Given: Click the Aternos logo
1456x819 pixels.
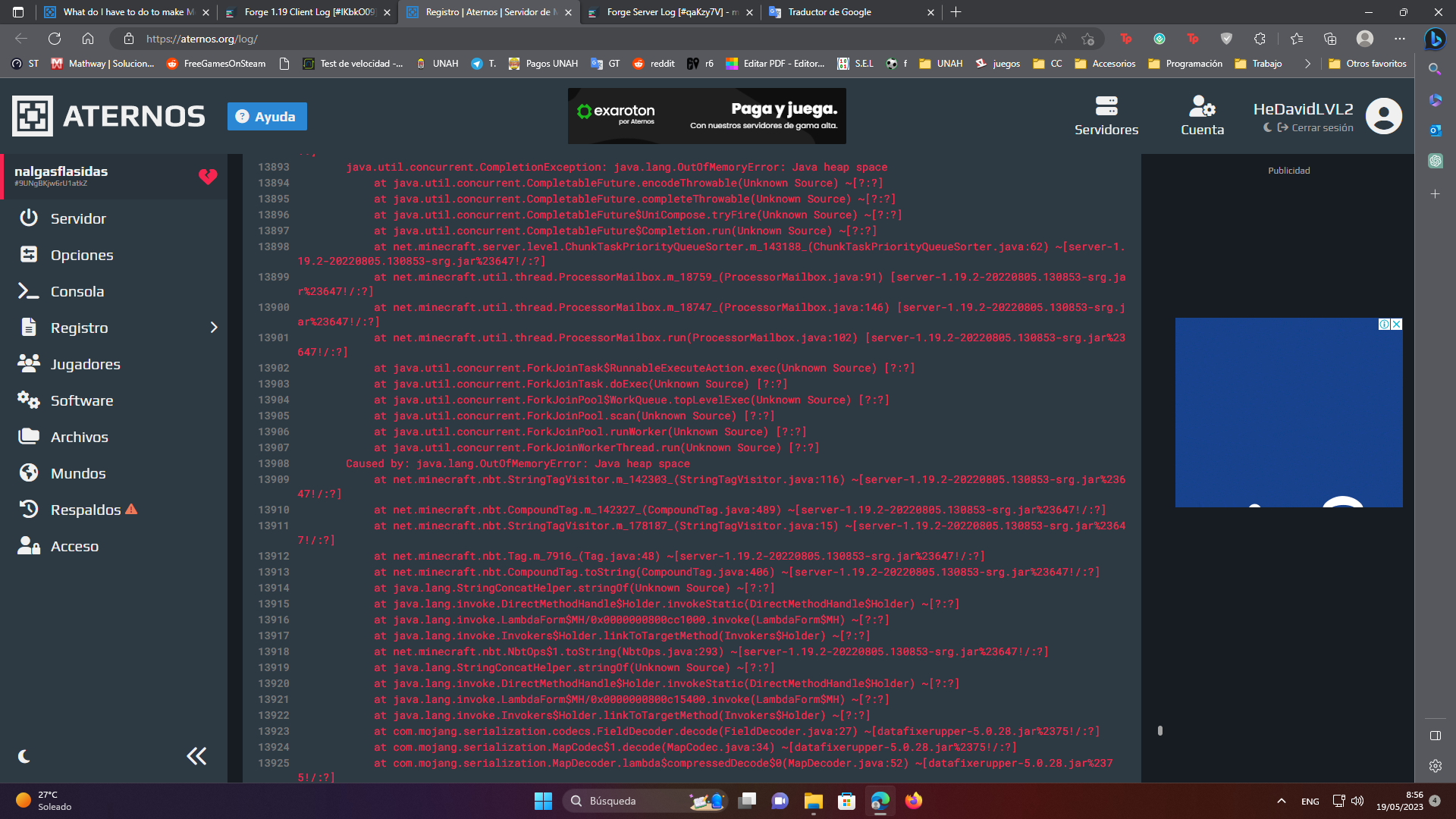Looking at the screenshot, I should pos(108,116).
